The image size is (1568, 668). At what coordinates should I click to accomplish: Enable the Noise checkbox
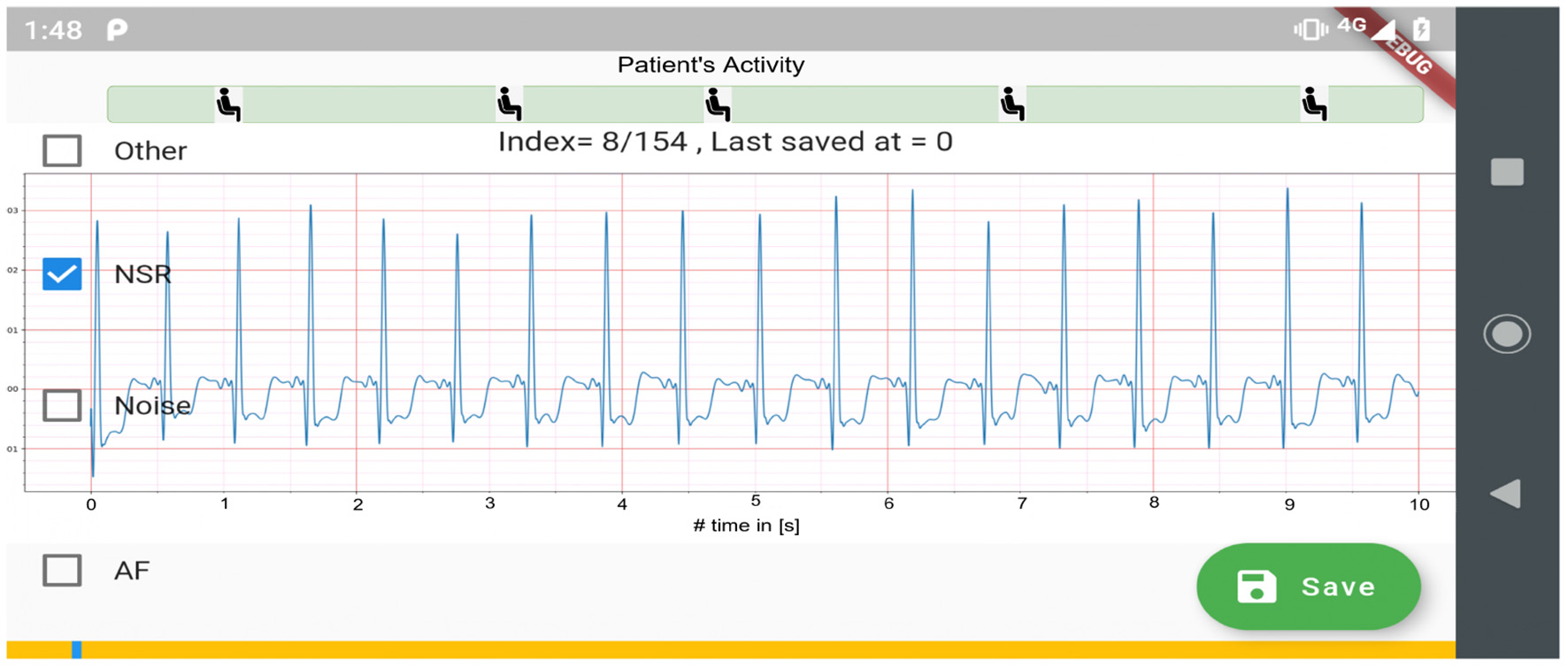(x=62, y=405)
